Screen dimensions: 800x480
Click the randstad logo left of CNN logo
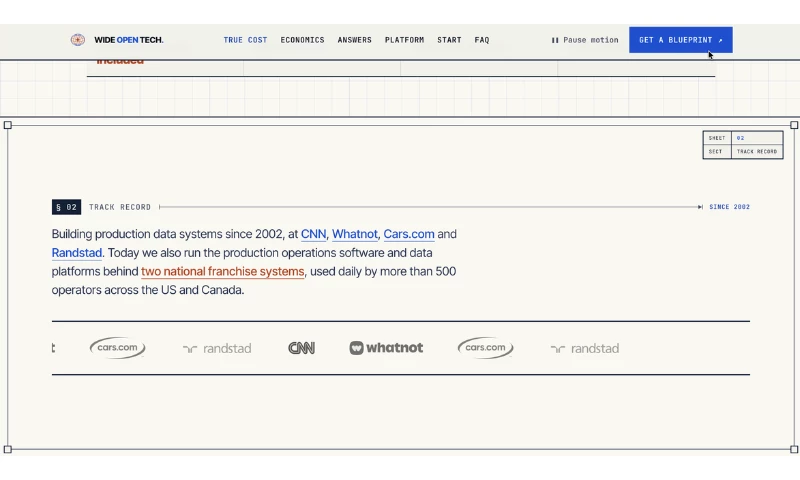(217, 348)
